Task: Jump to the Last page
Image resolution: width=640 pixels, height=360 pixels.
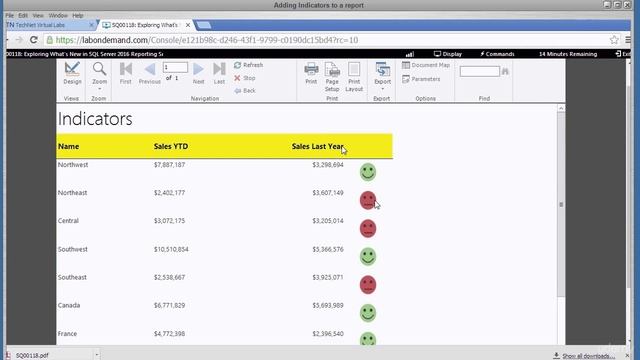Action: [219, 73]
